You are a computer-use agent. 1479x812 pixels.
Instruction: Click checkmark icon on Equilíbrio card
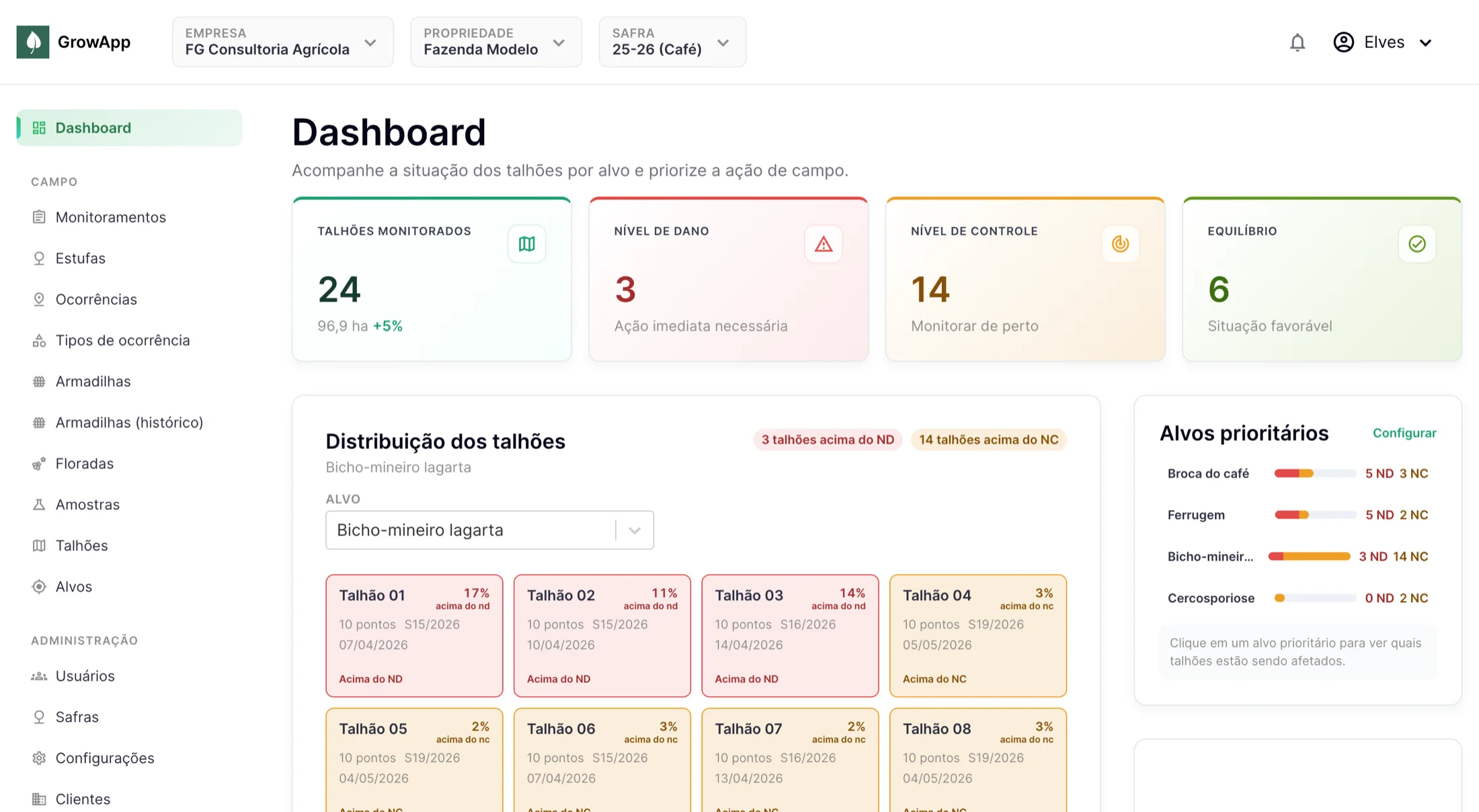click(1417, 244)
